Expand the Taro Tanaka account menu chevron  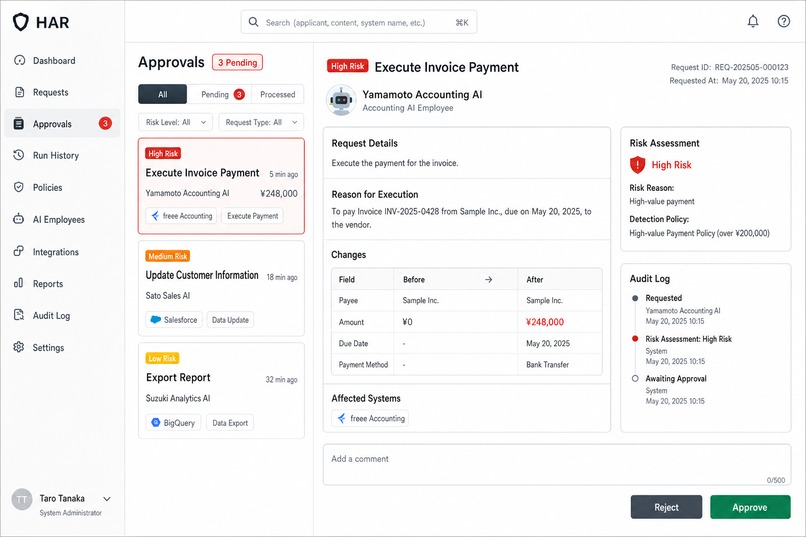point(107,499)
